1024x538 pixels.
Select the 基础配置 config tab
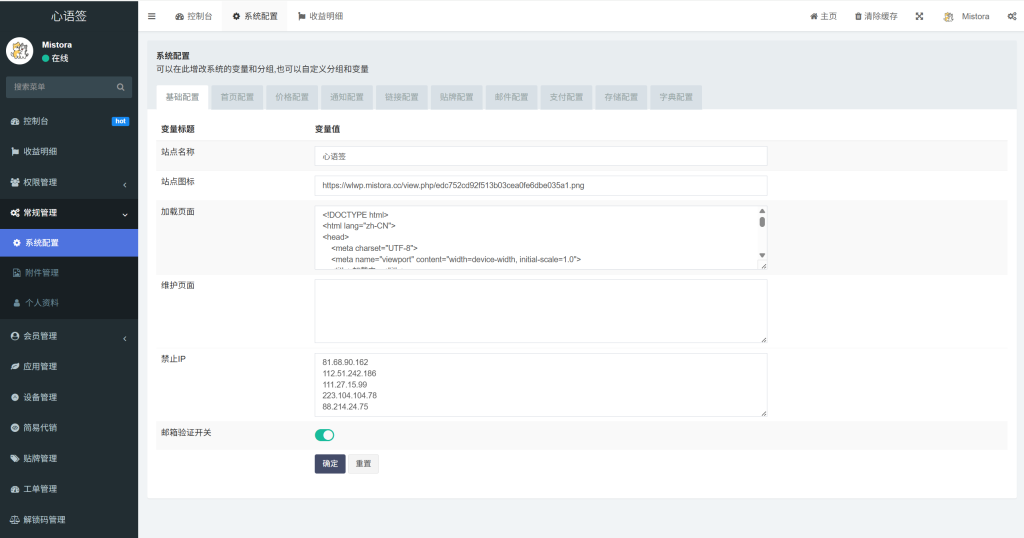pyautogui.click(x=182, y=97)
